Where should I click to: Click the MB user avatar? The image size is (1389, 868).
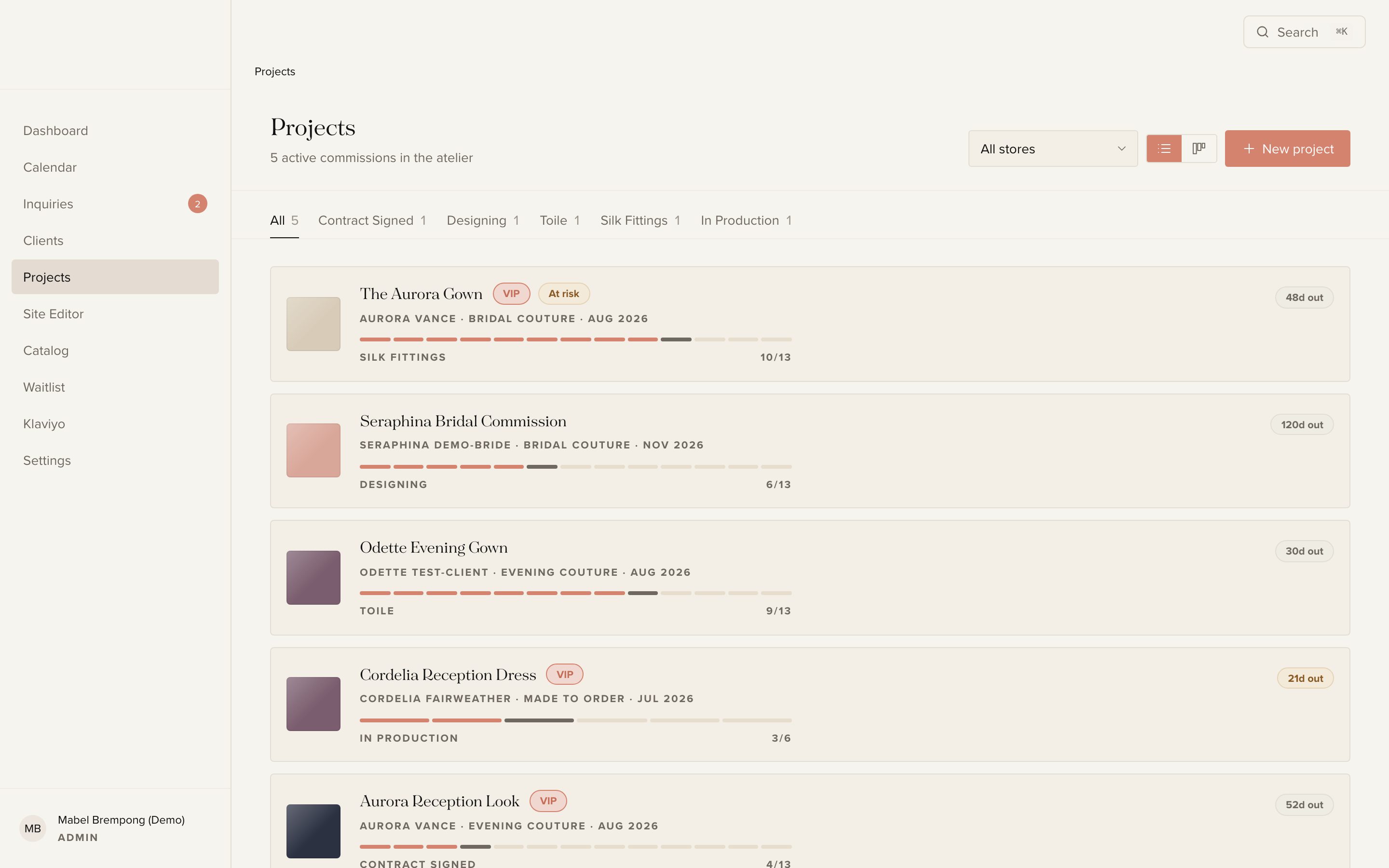click(33, 828)
